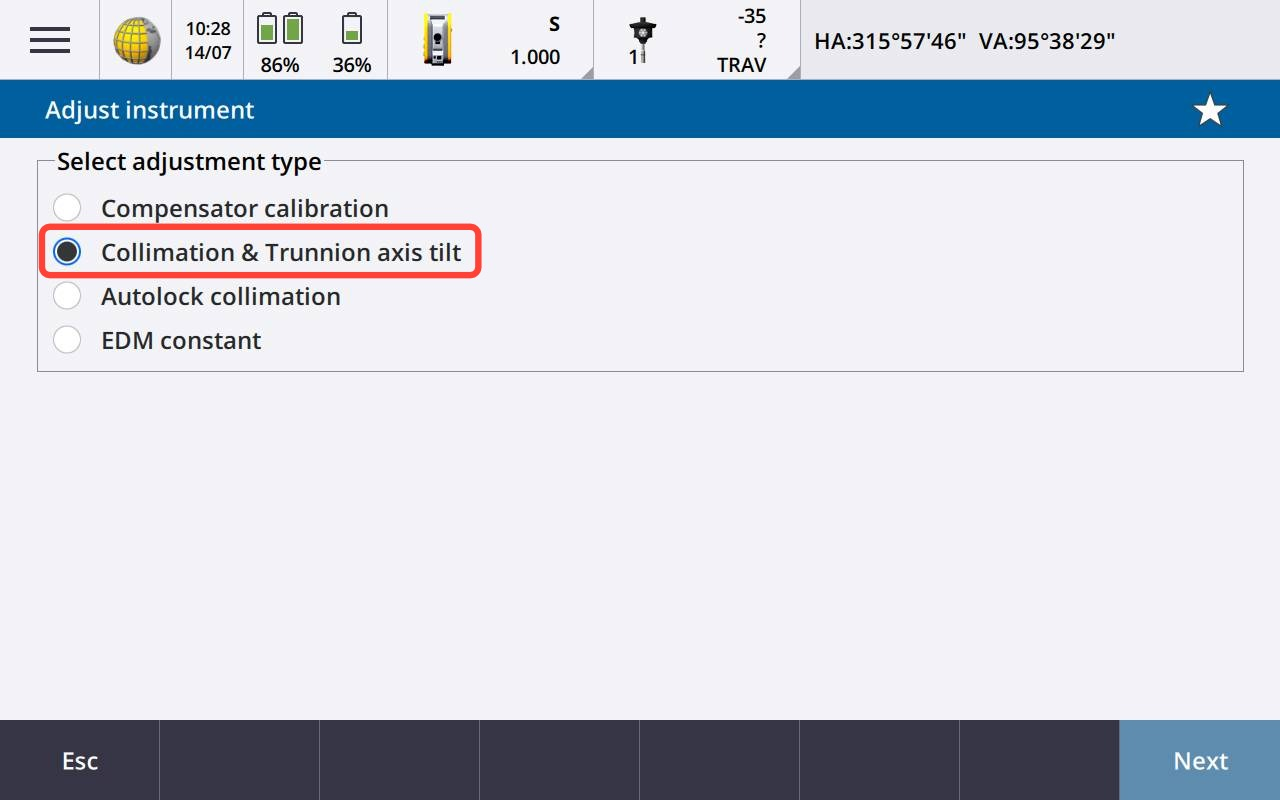Tap the Adjust instrument title bar
The image size is (1280, 800).
pyautogui.click(x=150, y=110)
